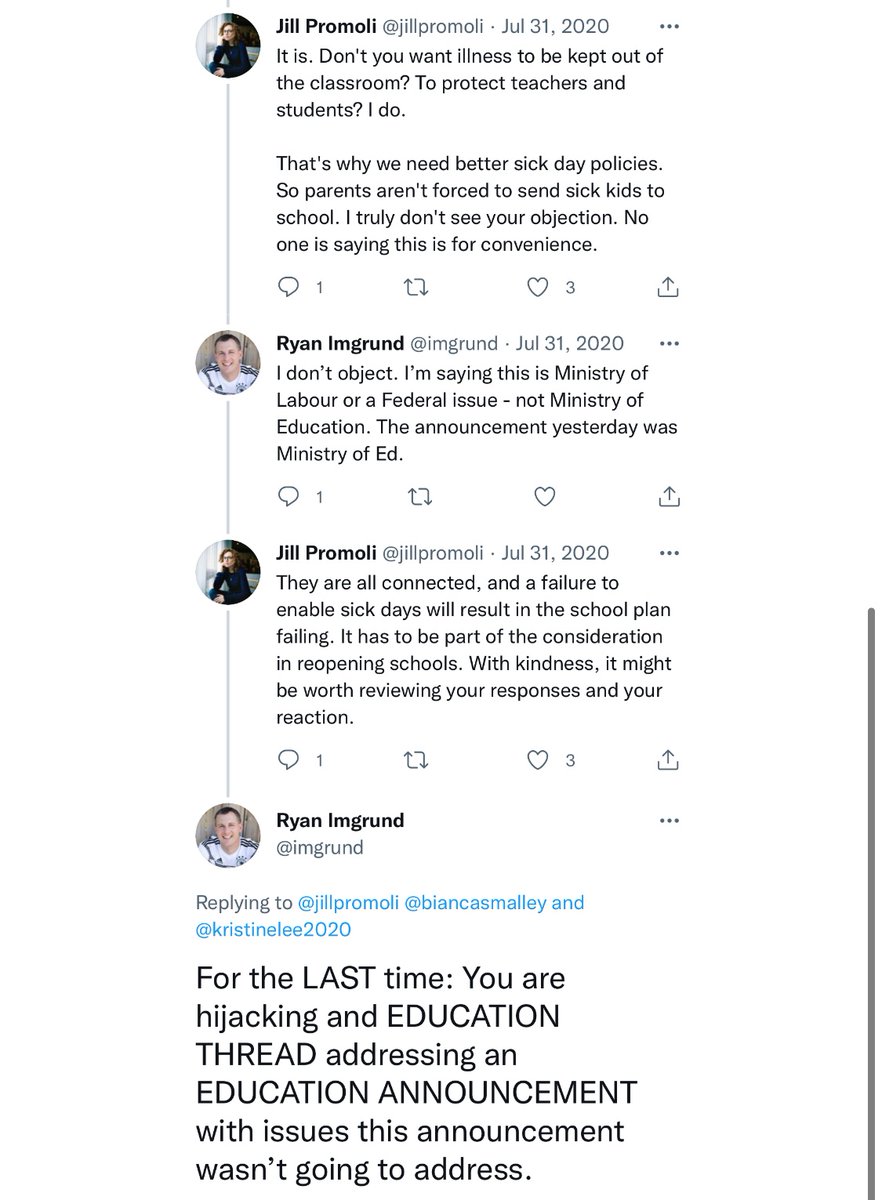Viewport: 882px width, 1200px height.
Task: Like Ryan Imgrund's Ministry of Ed tweet
Action: [x=541, y=496]
